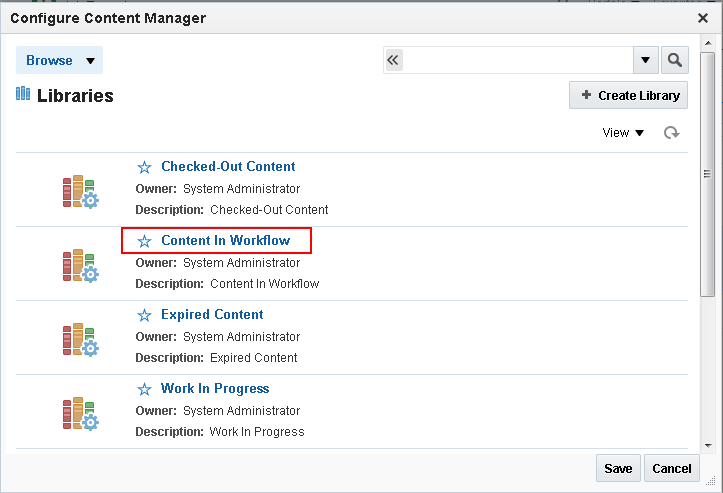Click the Checked-Out Content library icon
The width and height of the screenshot is (723, 493).
(80, 192)
